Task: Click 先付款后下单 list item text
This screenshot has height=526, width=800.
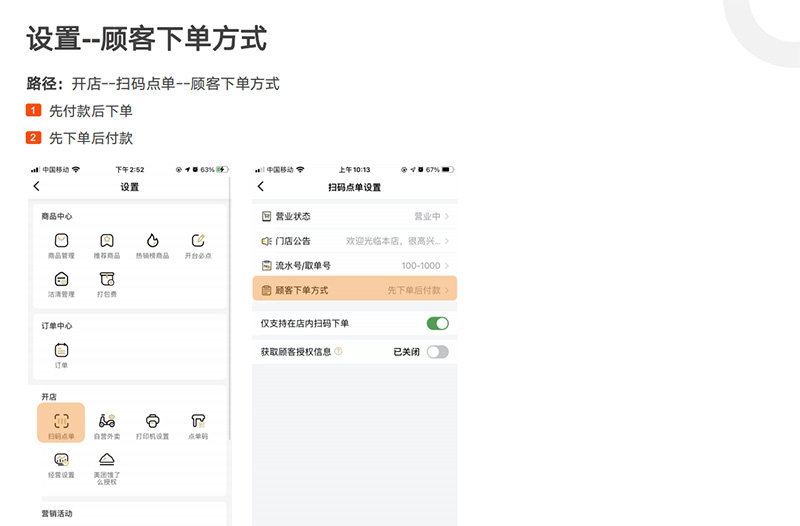Action: [91, 111]
